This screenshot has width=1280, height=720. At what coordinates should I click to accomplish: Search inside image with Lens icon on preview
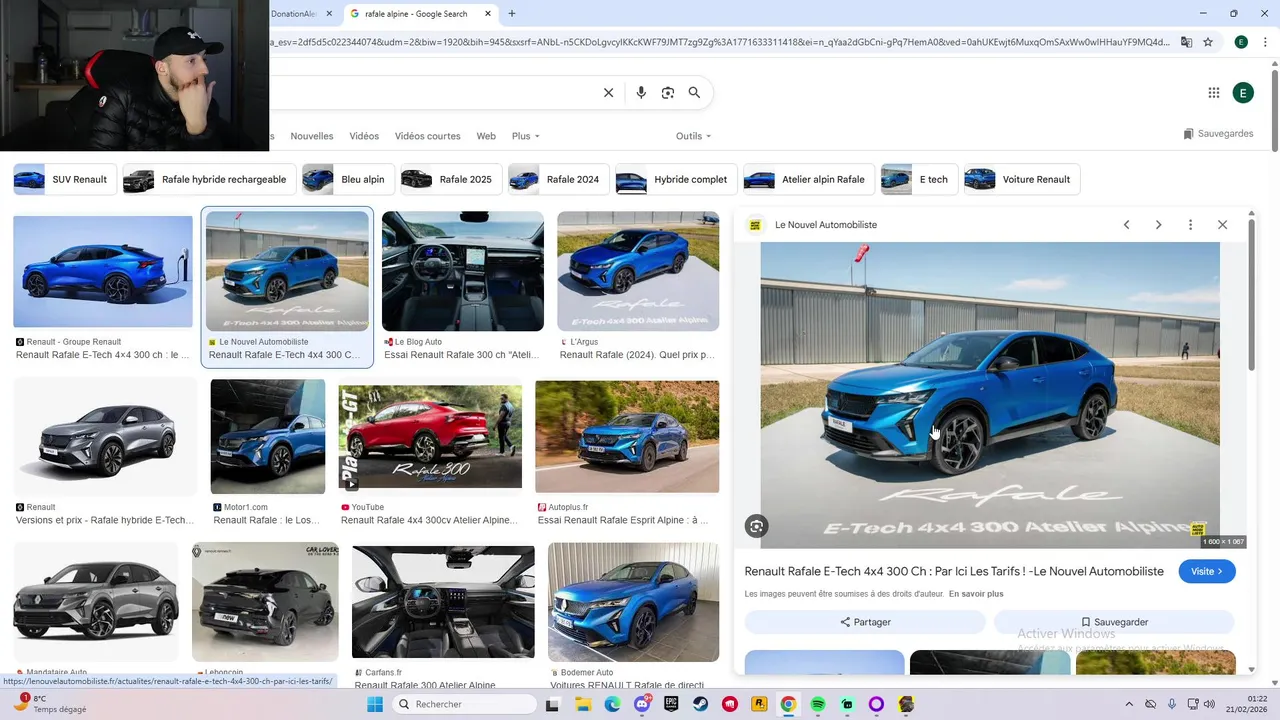(x=756, y=526)
